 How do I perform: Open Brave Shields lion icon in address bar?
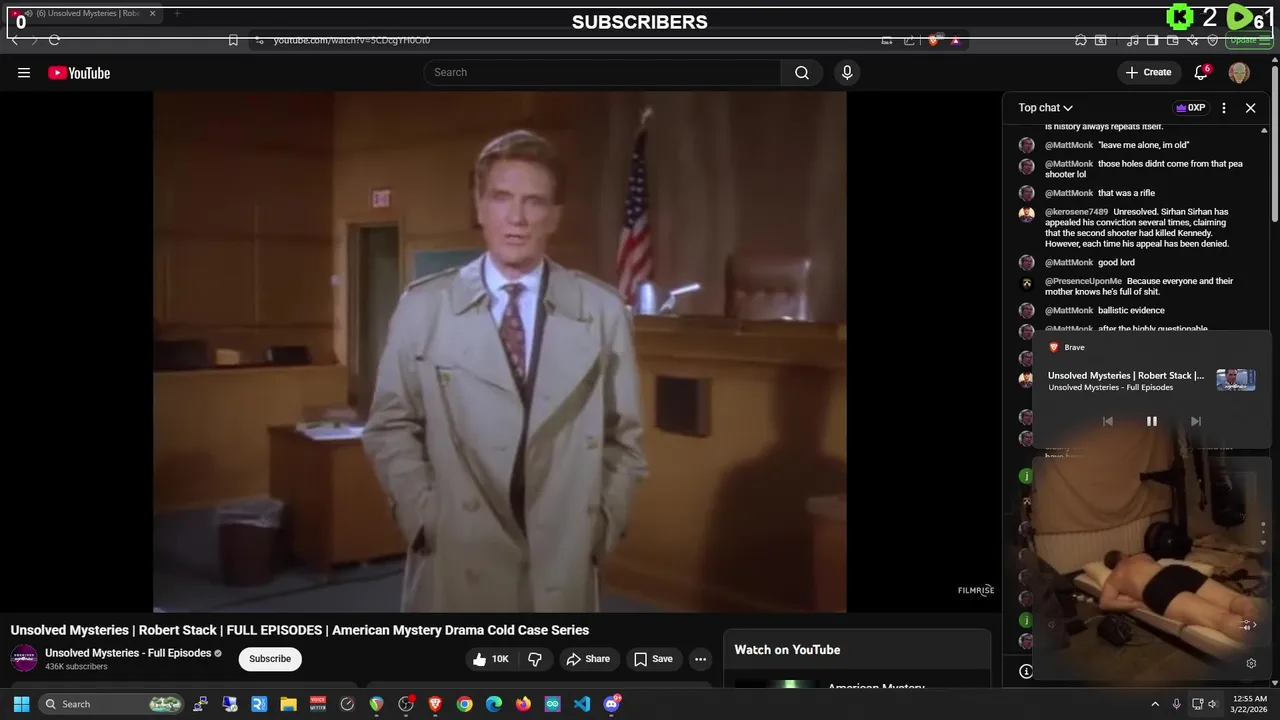(934, 40)
